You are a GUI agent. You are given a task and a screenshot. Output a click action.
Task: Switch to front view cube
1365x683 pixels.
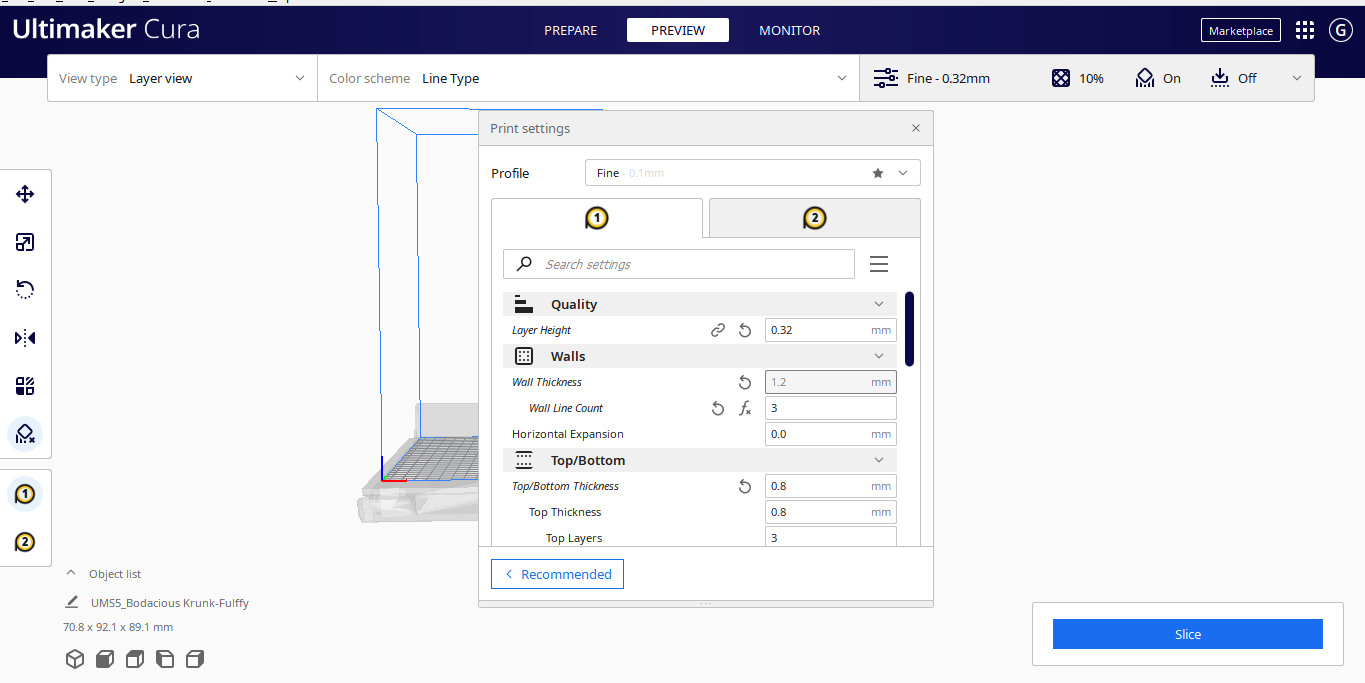(x=105, y=658)
